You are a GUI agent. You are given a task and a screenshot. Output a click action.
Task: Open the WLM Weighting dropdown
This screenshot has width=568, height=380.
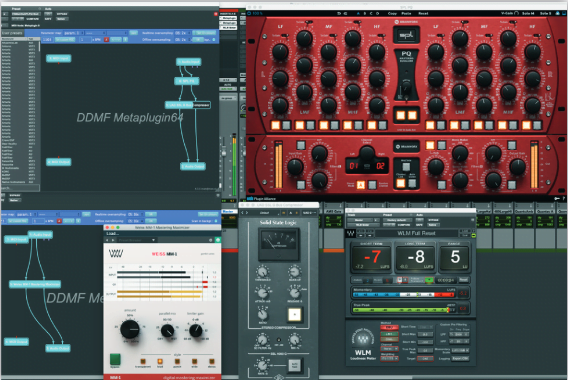[389, 358]
